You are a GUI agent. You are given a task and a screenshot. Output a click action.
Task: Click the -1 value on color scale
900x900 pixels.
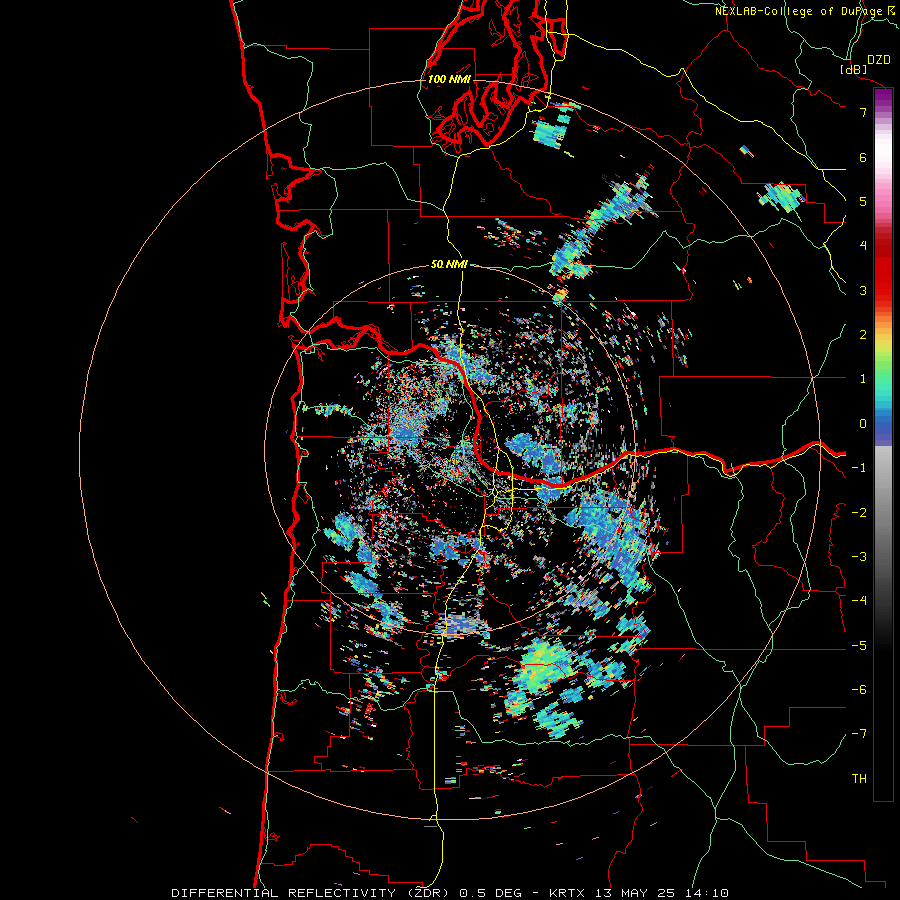(859, 468)
